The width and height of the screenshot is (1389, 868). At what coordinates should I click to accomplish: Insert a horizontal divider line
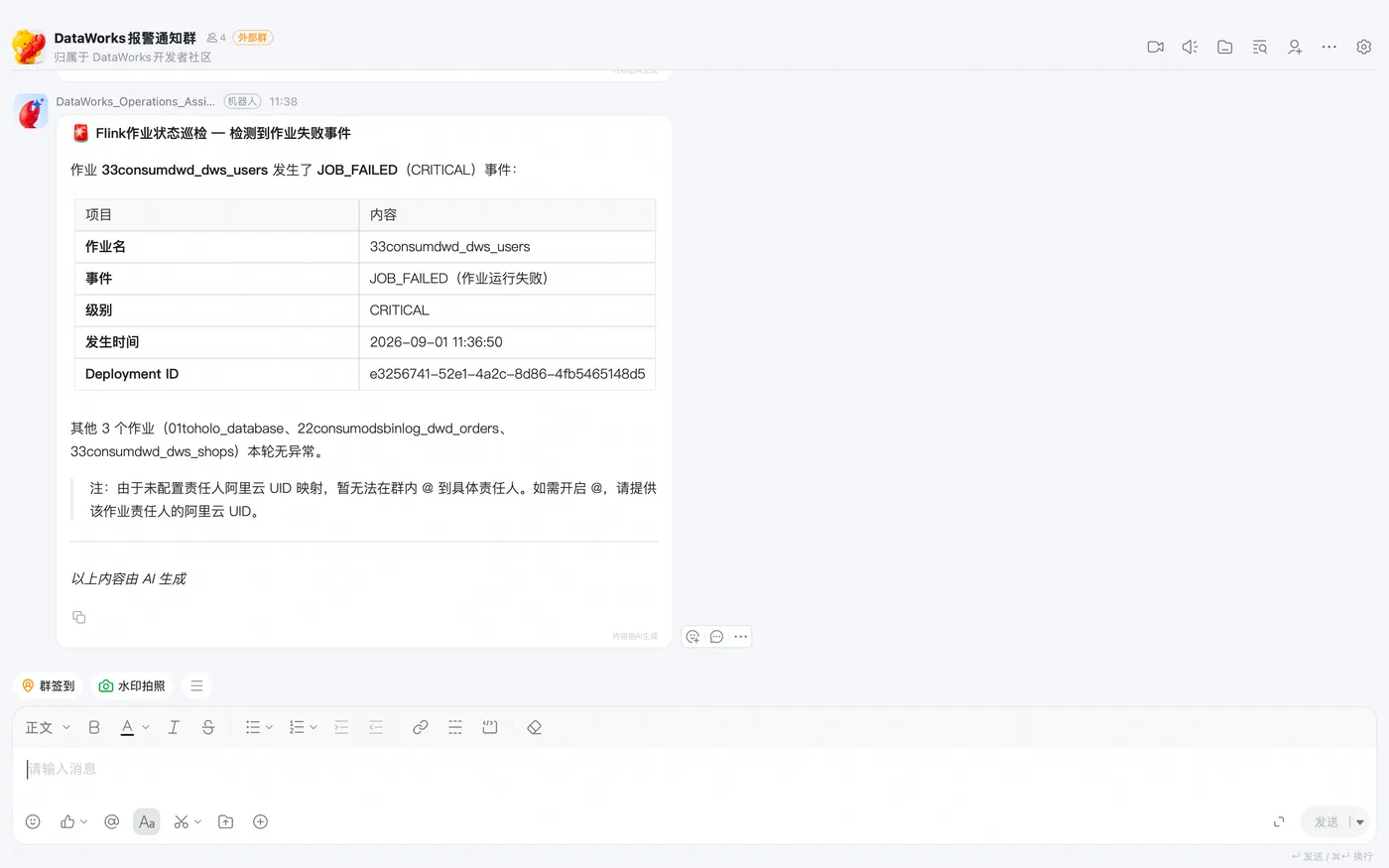pos(455,727)
